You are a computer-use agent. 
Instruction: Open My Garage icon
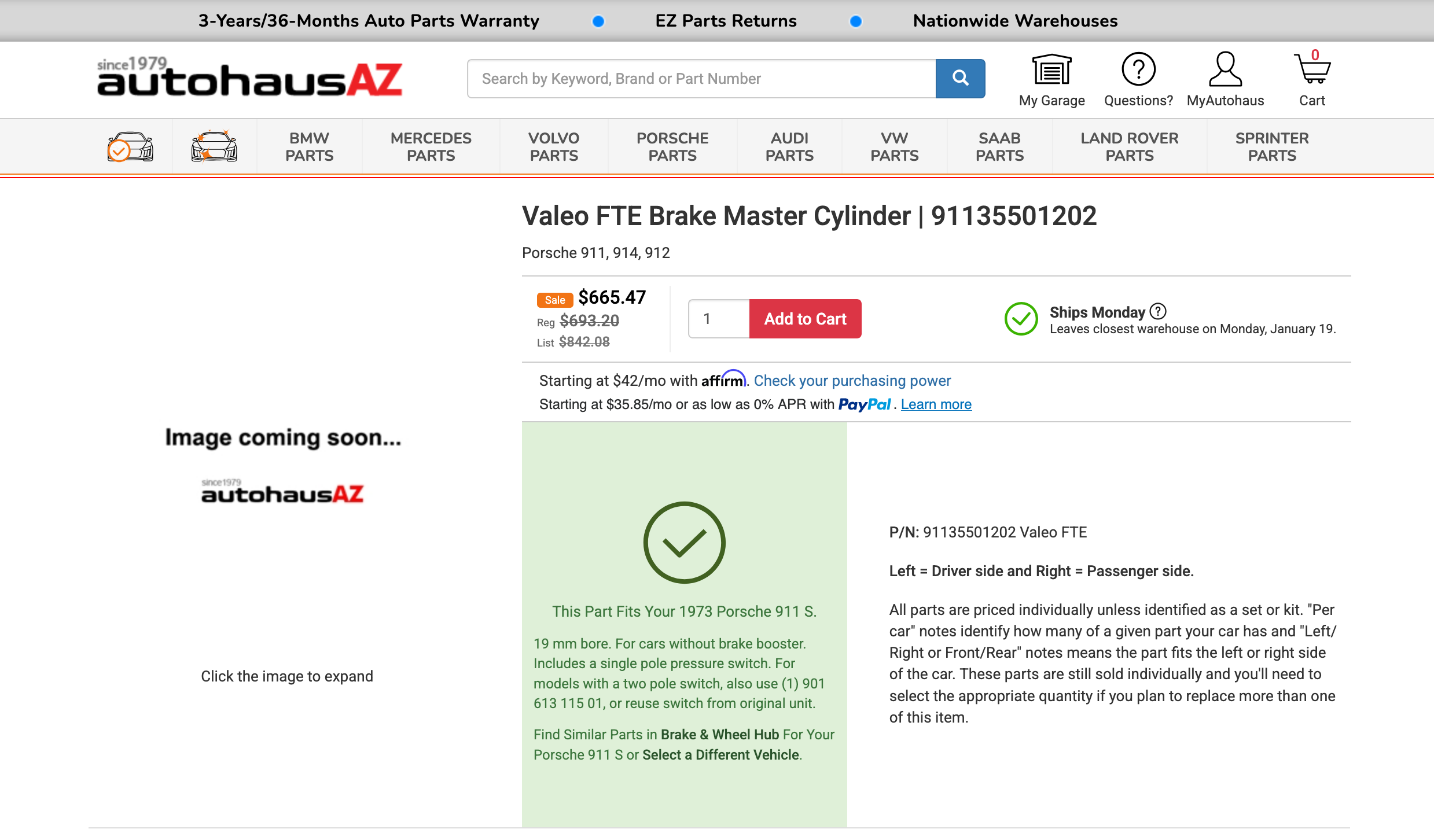coord(1051,71)
